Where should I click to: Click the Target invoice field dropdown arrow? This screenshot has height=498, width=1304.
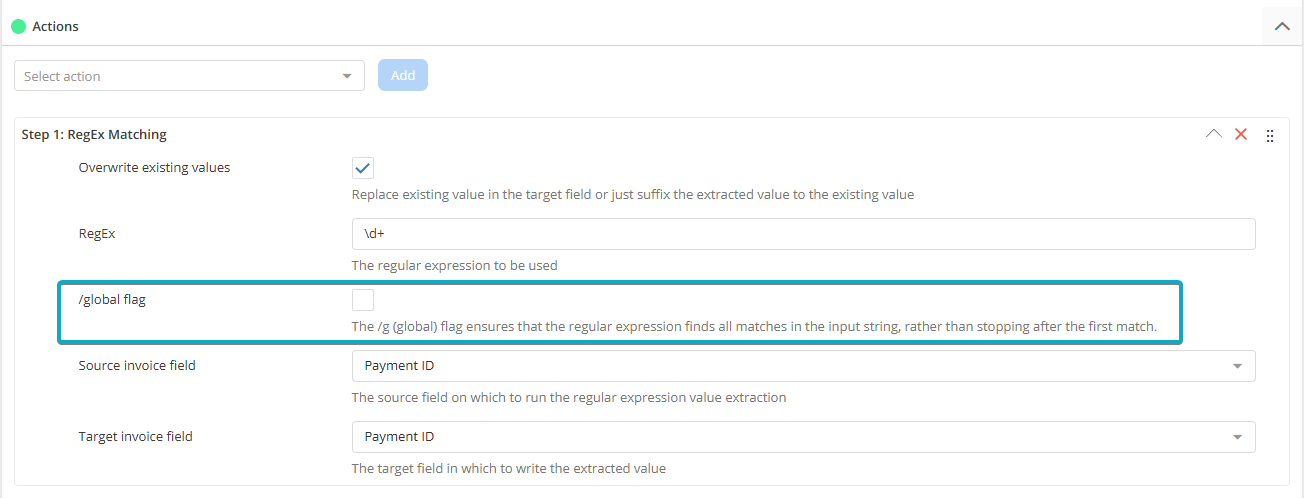[x=1238, y=437]
